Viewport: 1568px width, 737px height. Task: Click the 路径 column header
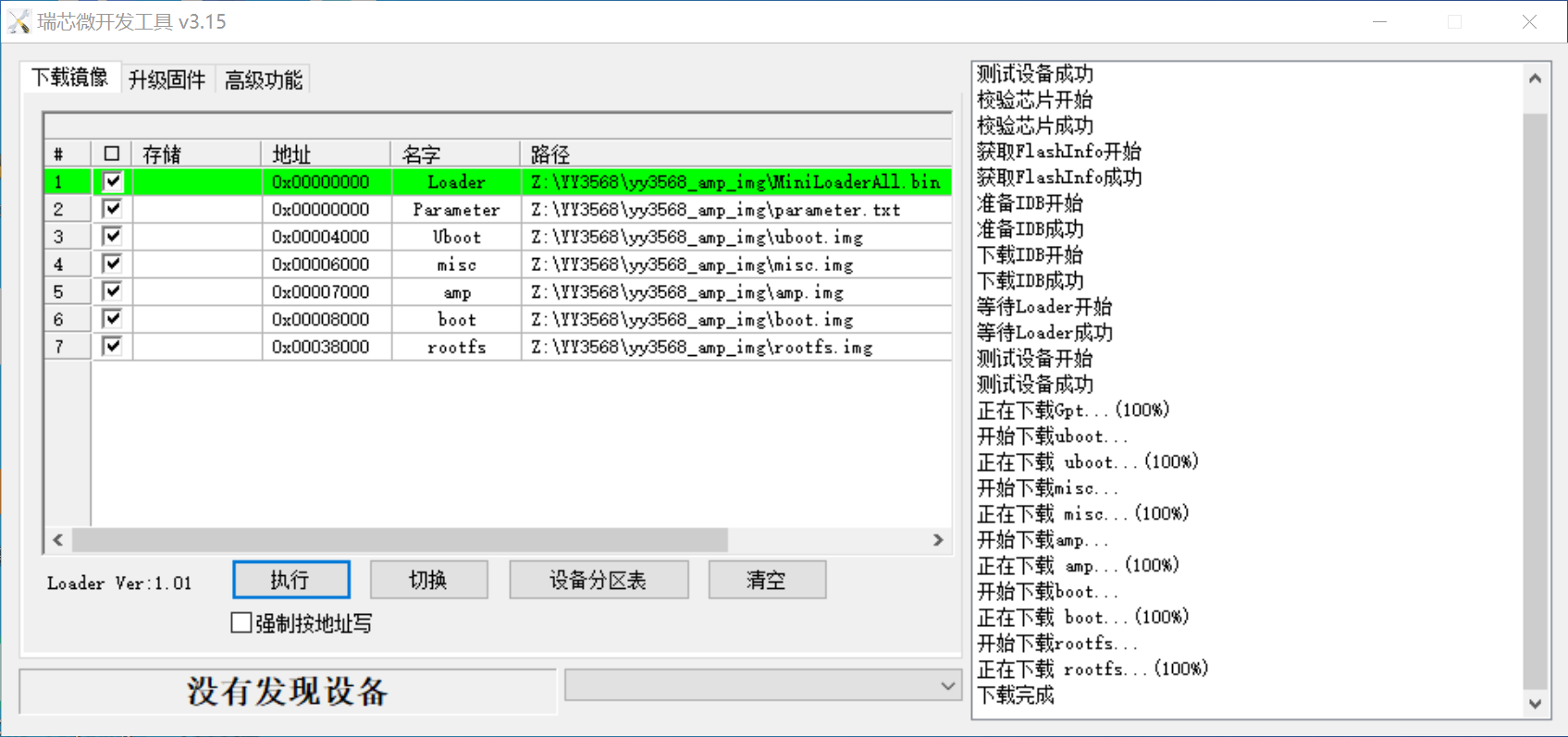tap(736, 154)
